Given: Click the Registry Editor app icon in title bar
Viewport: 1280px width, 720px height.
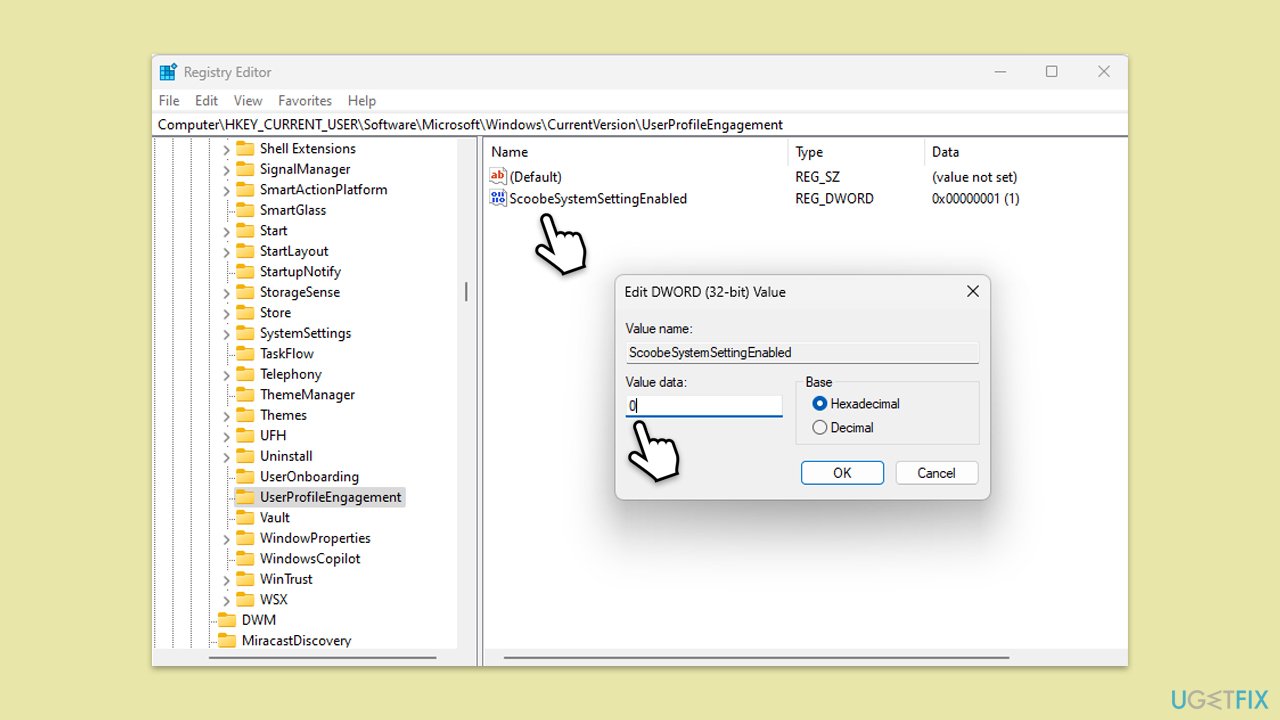Looking at the screenshot, I should pyautogui.click(x=168, y=72).
